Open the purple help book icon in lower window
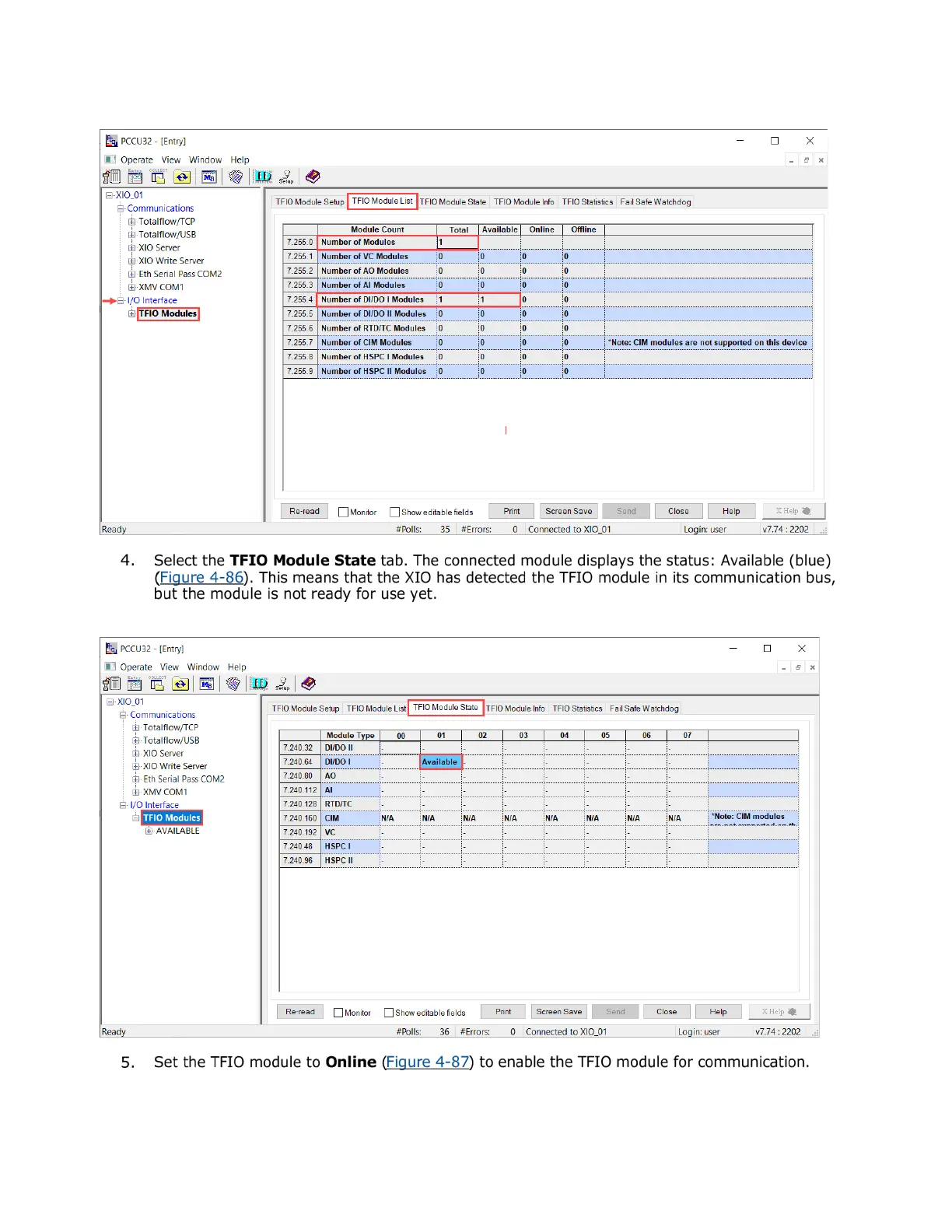 [309, 684]
